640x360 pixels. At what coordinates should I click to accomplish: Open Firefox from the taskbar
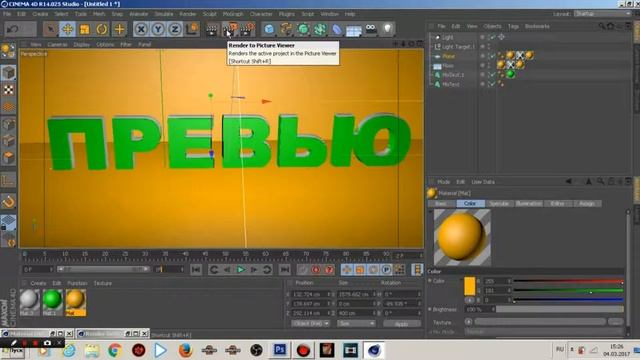point(185,350)
